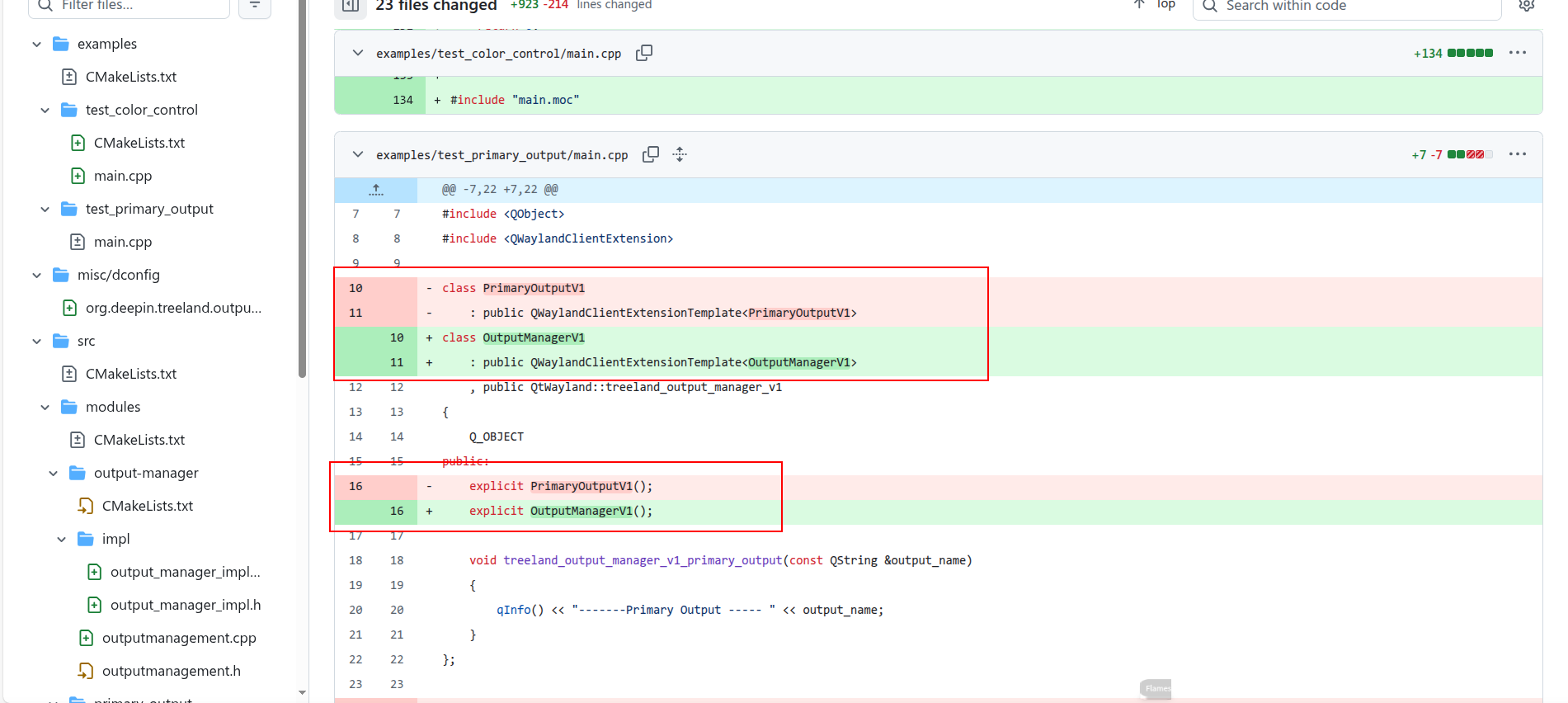Collapse the test_color_control/main.cpp diff
This screenshot has width=1568, height=703.
(x=358, y=53)
